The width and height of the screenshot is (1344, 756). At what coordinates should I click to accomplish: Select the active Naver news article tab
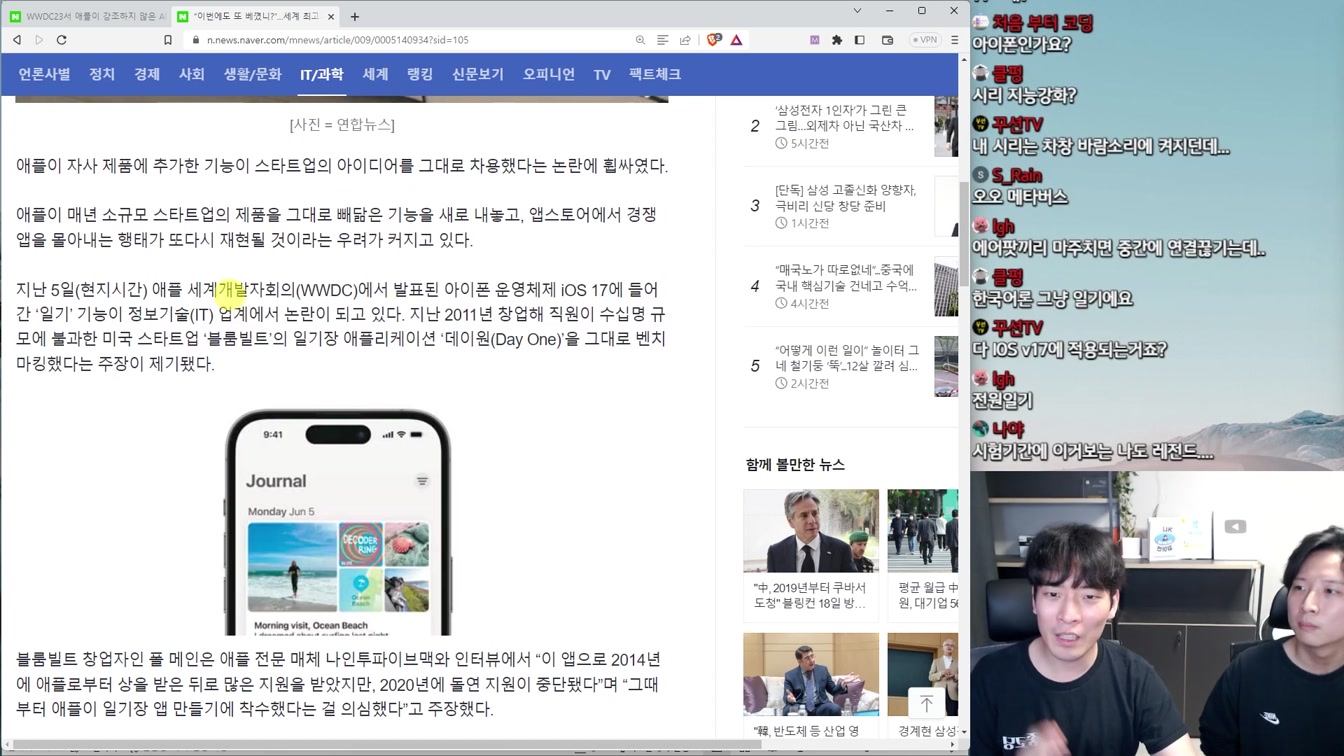tap(256, 16)
